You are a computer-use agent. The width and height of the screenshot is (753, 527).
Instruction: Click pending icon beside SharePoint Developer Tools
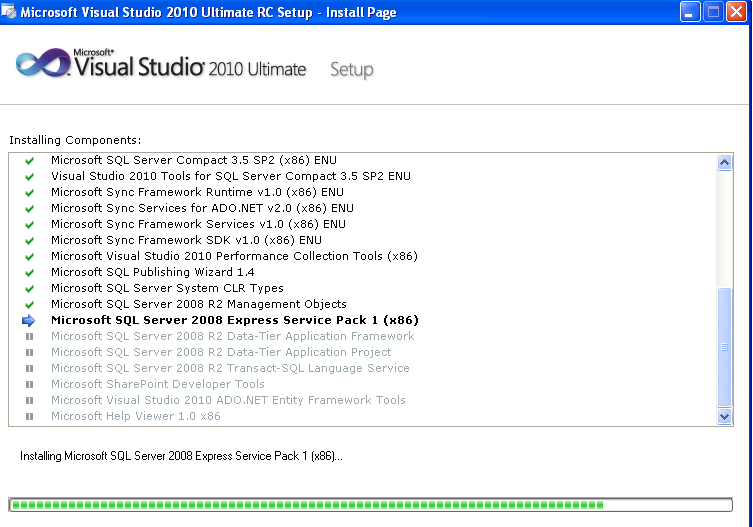[x=29, y=384]
